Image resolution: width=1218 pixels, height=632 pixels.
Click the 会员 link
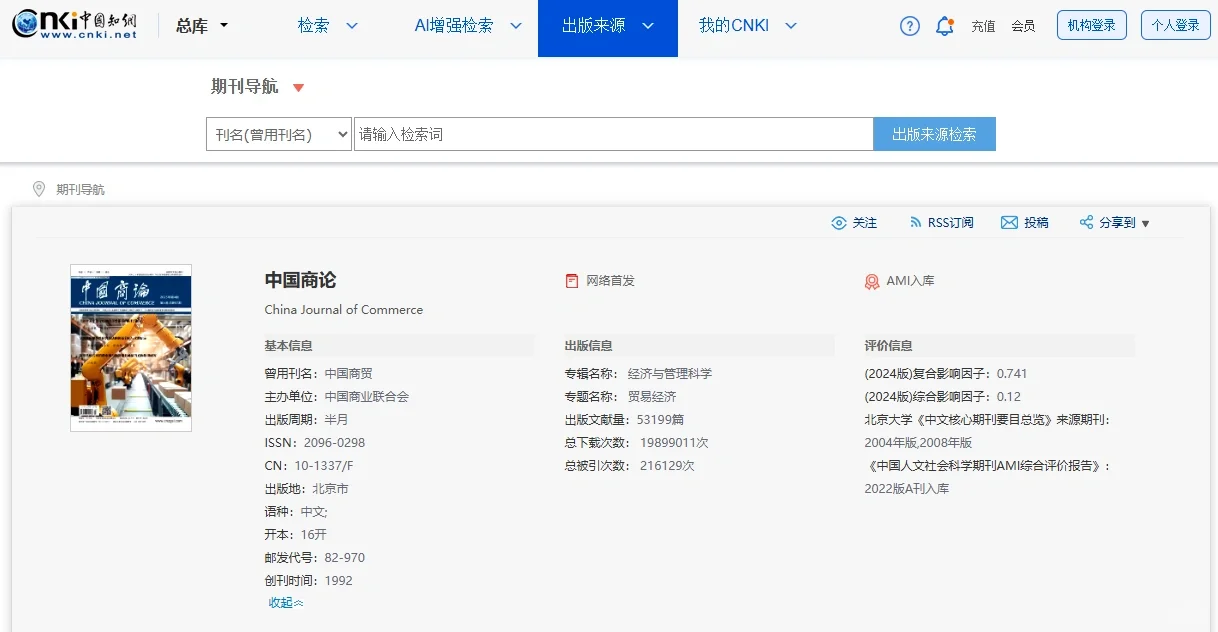coord(1023,26)
